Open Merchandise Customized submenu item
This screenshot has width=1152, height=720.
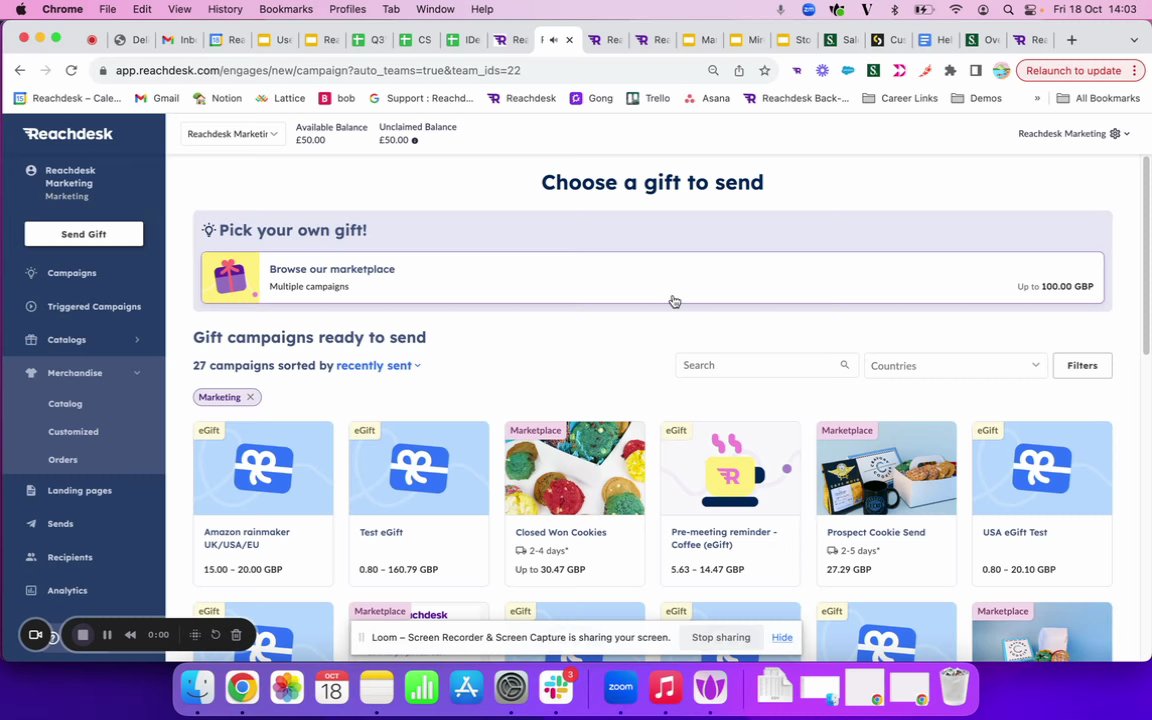(x=73, y=431)
